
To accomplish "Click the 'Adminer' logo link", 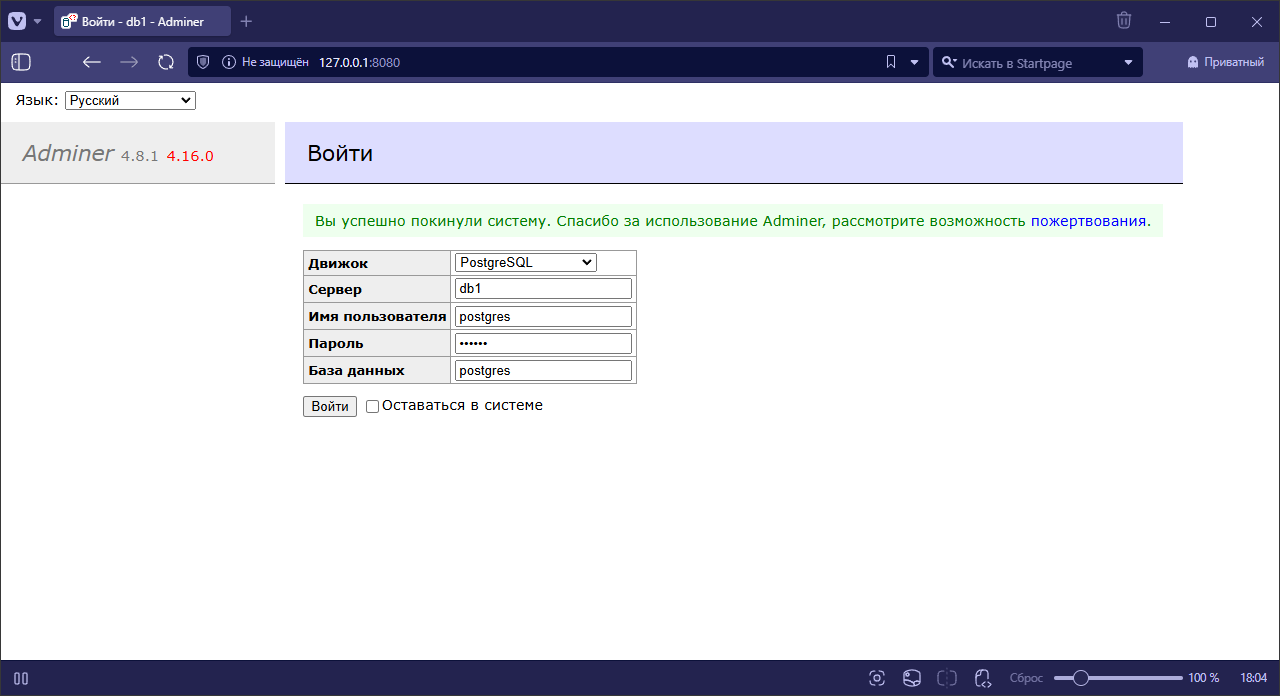I will pos(68,153).
